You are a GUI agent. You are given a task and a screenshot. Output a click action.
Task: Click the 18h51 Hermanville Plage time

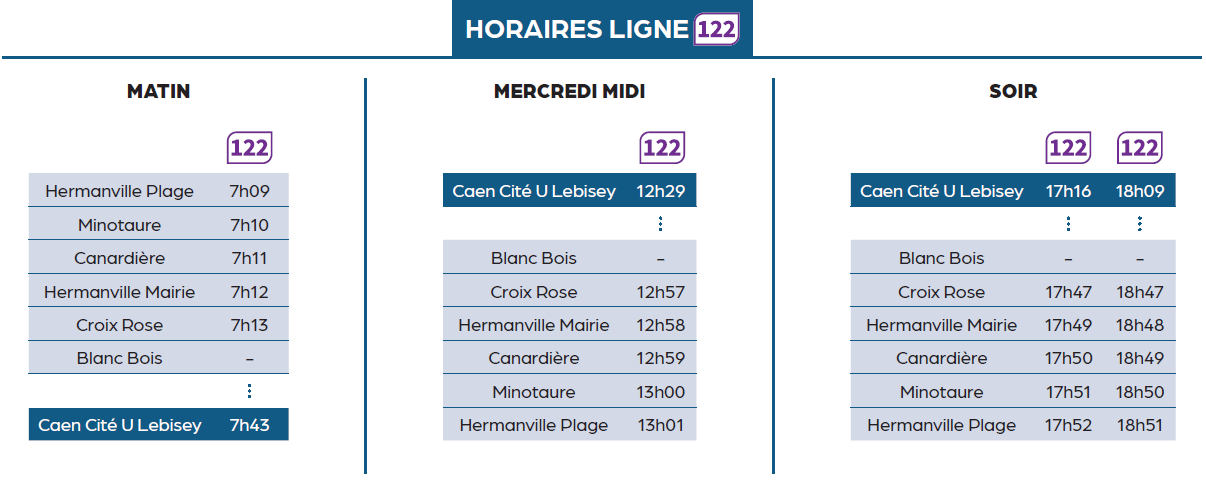click(x=1139, y=425)
